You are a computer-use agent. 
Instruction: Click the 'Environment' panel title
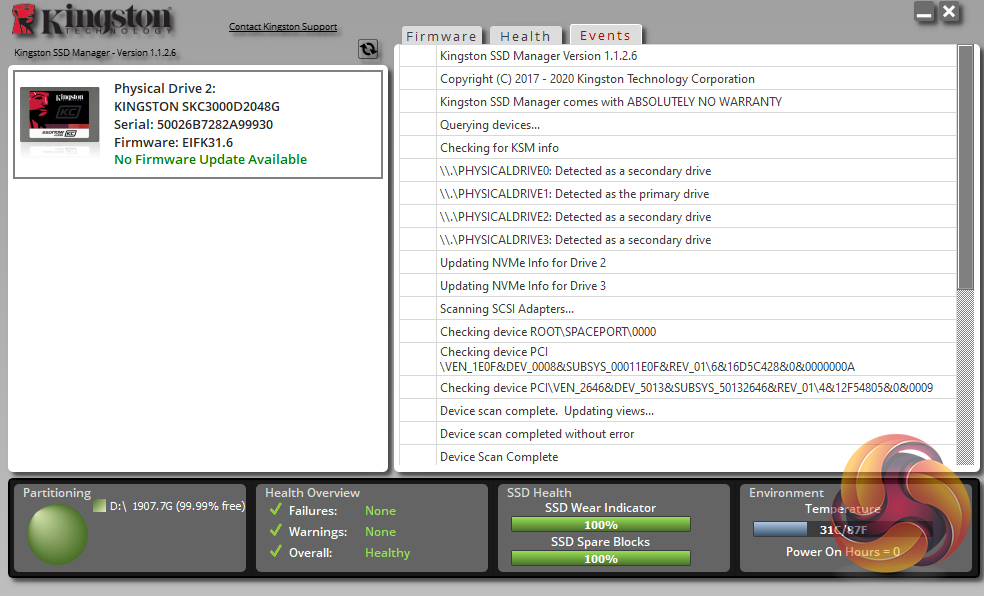coord(786,493)
